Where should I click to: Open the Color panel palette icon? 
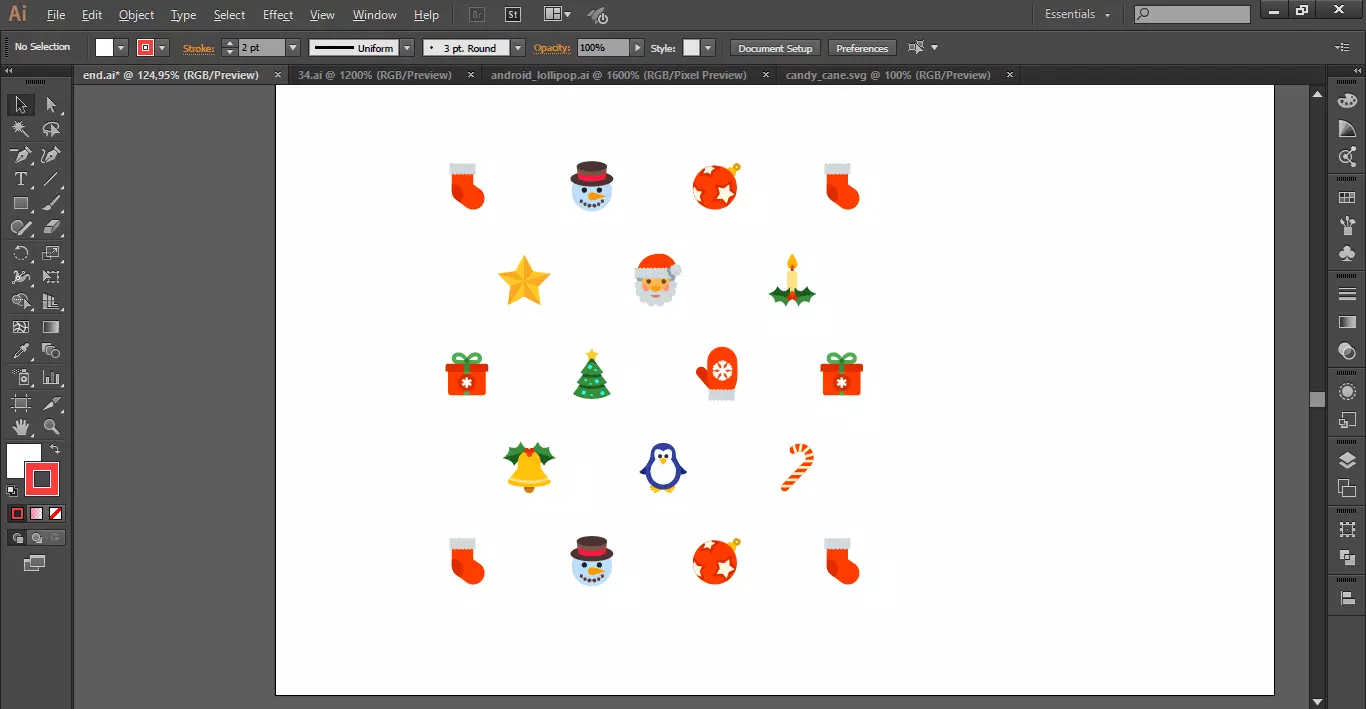1347,100
